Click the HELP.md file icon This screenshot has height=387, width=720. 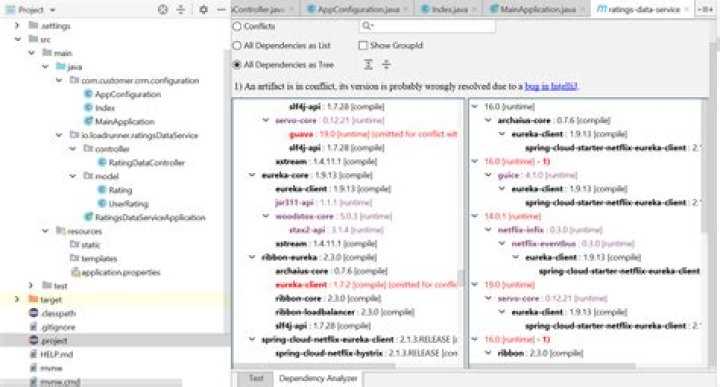(x=34, y=354)
